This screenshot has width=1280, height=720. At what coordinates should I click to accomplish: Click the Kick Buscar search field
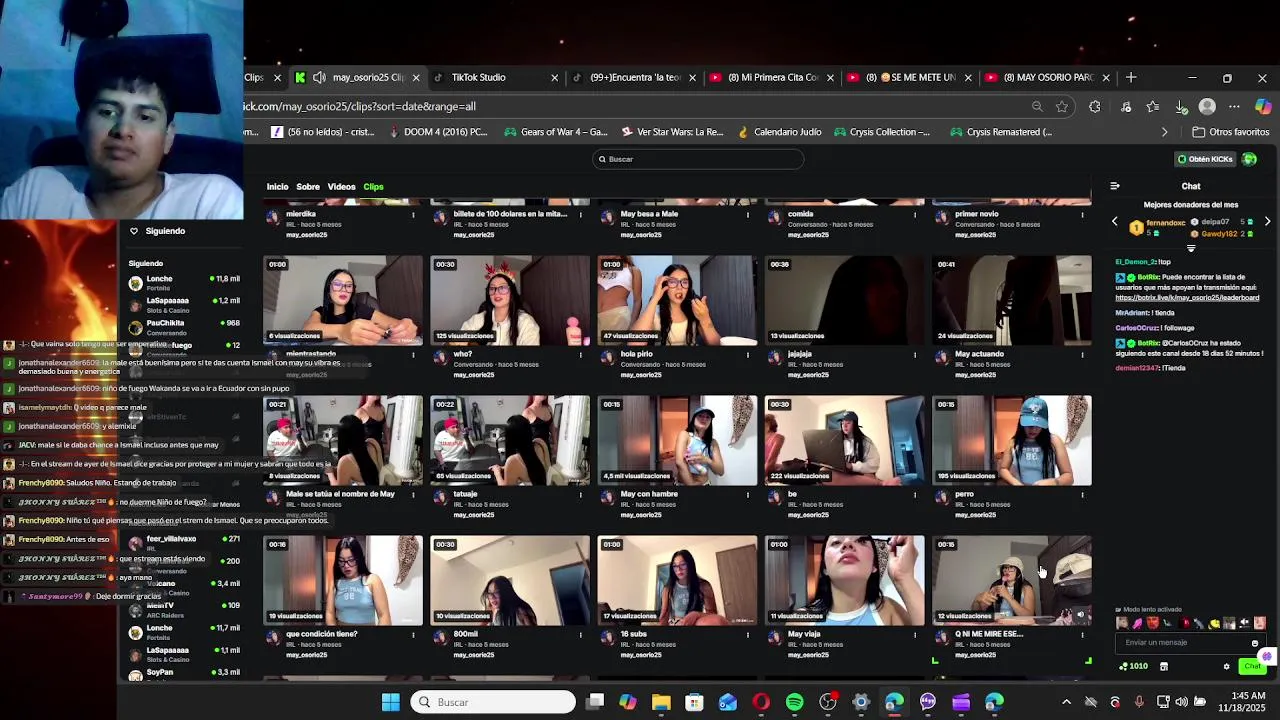pos(697,159)
